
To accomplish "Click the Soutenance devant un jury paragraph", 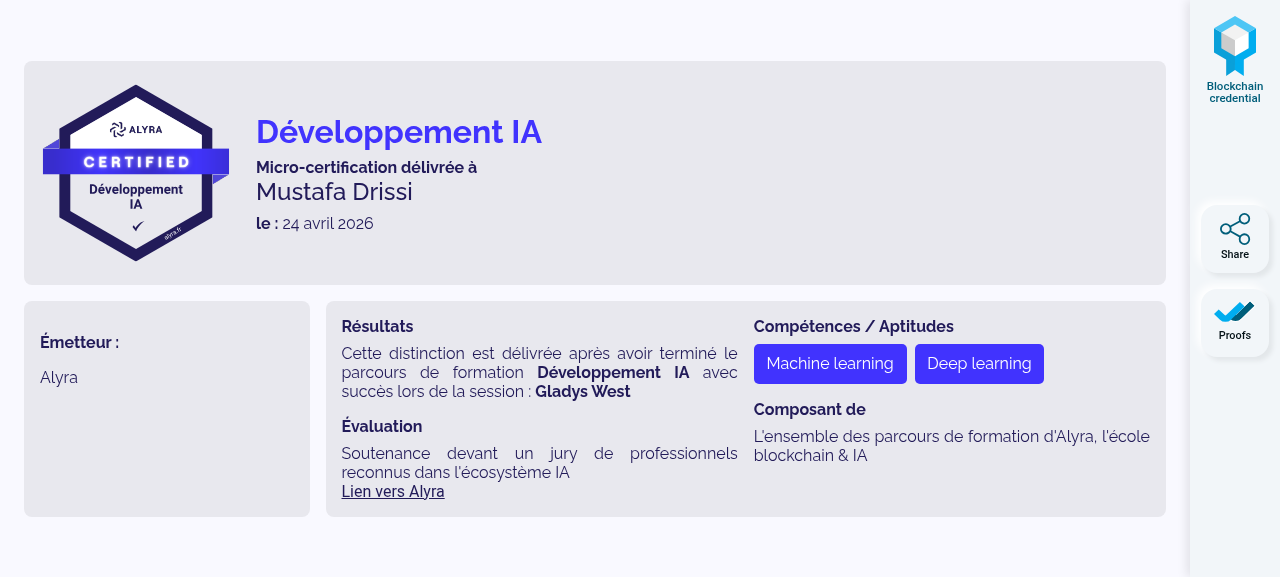I will point(540,463).
